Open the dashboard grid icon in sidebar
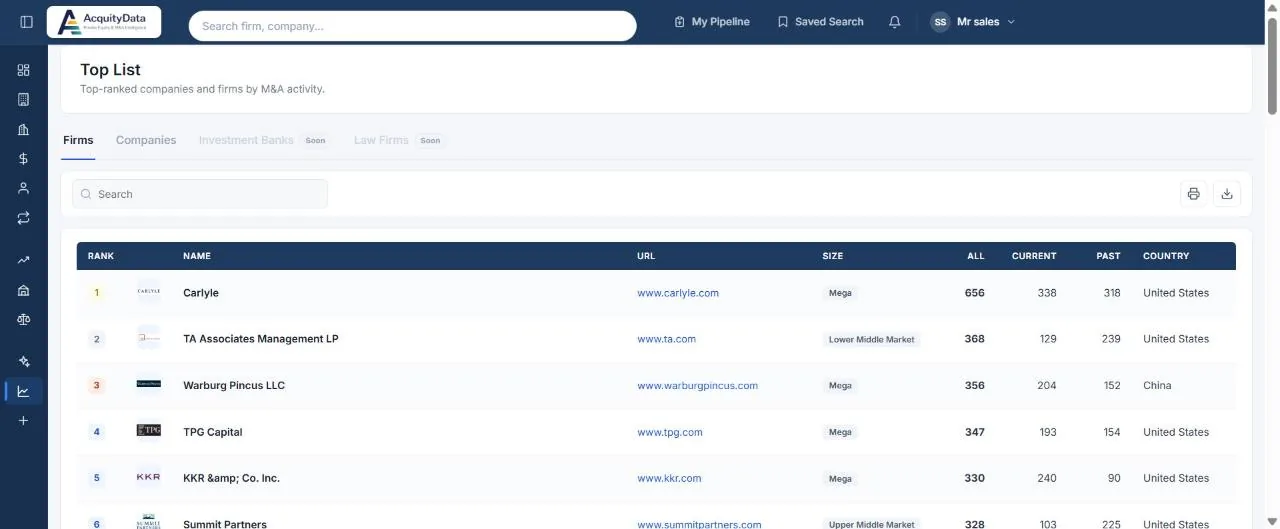The image size is (1280, 529). coord(24,70)
